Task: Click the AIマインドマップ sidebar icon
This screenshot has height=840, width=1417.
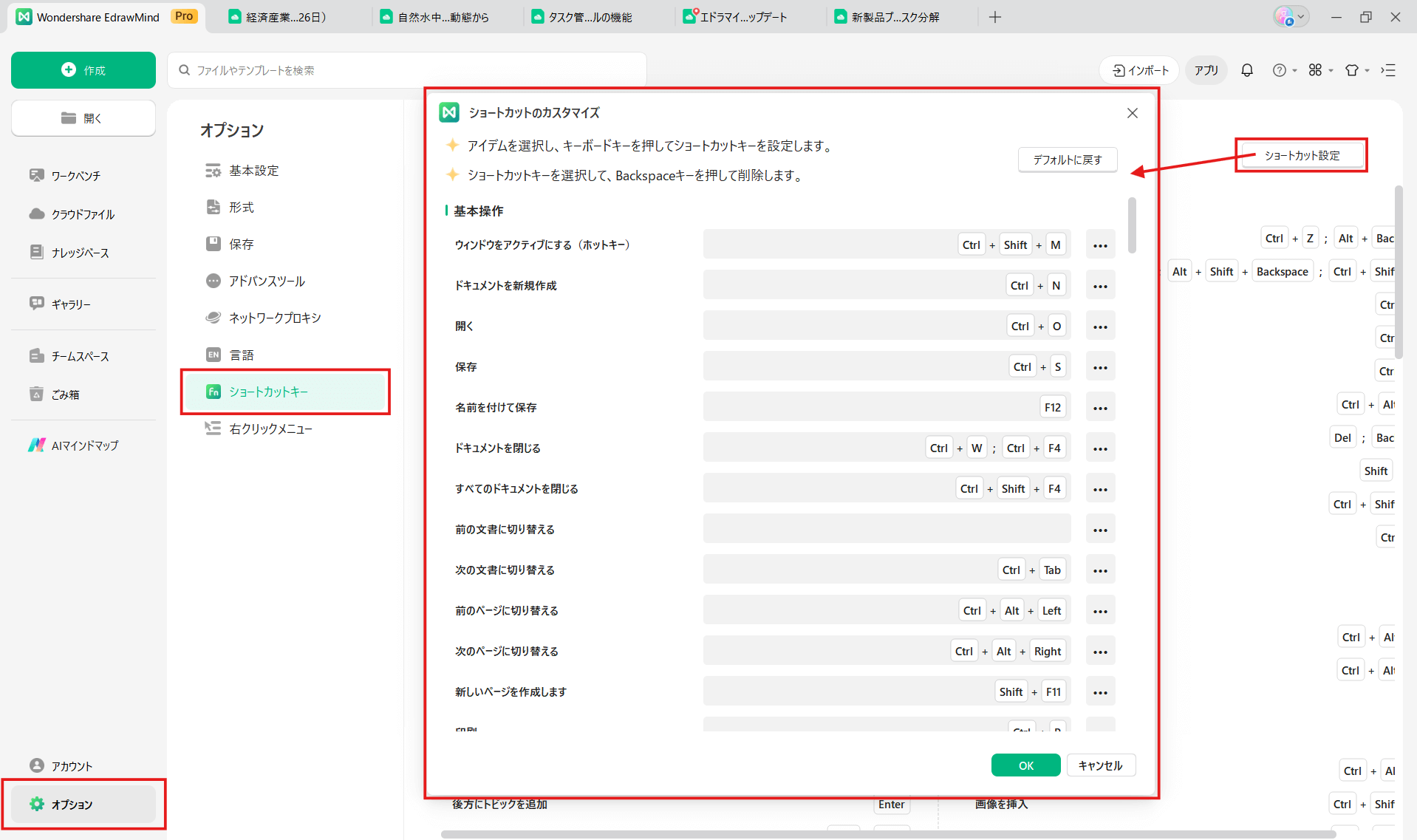Action: 36,445
